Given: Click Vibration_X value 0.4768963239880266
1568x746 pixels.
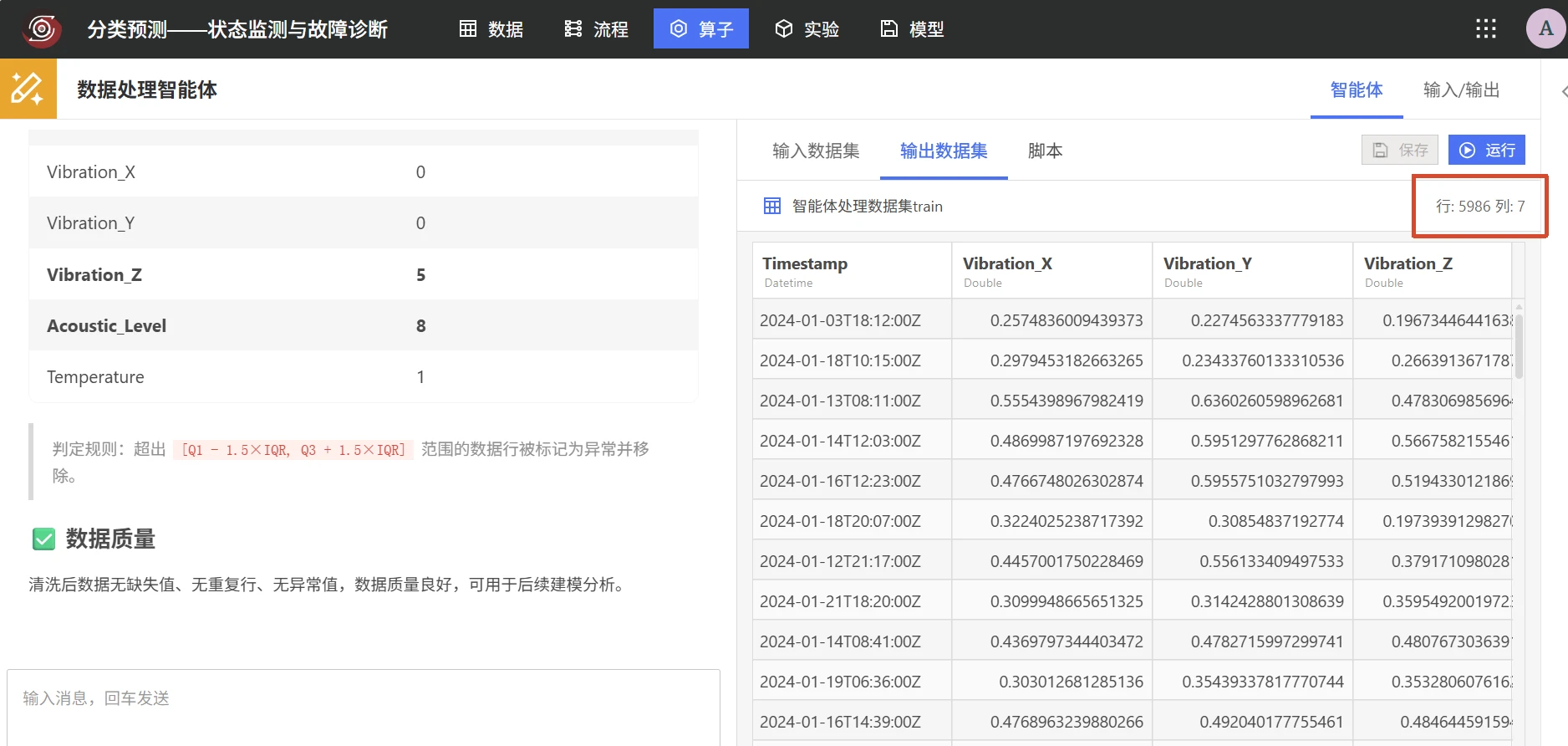Looking at the screenshot, I should tap(1052, 721).
